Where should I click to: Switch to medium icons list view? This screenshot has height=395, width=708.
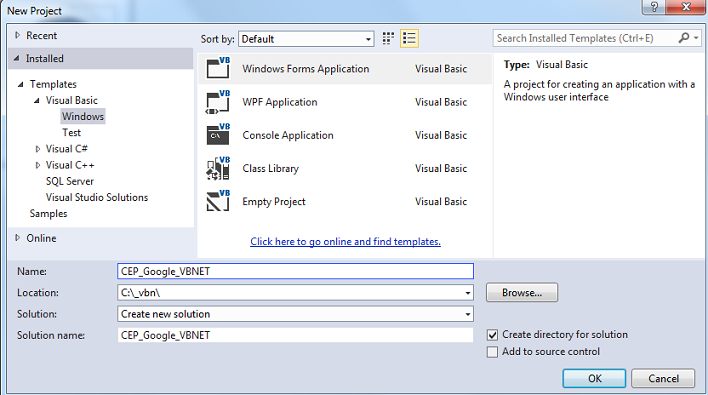pyautogui.click(x=409, y=38)
